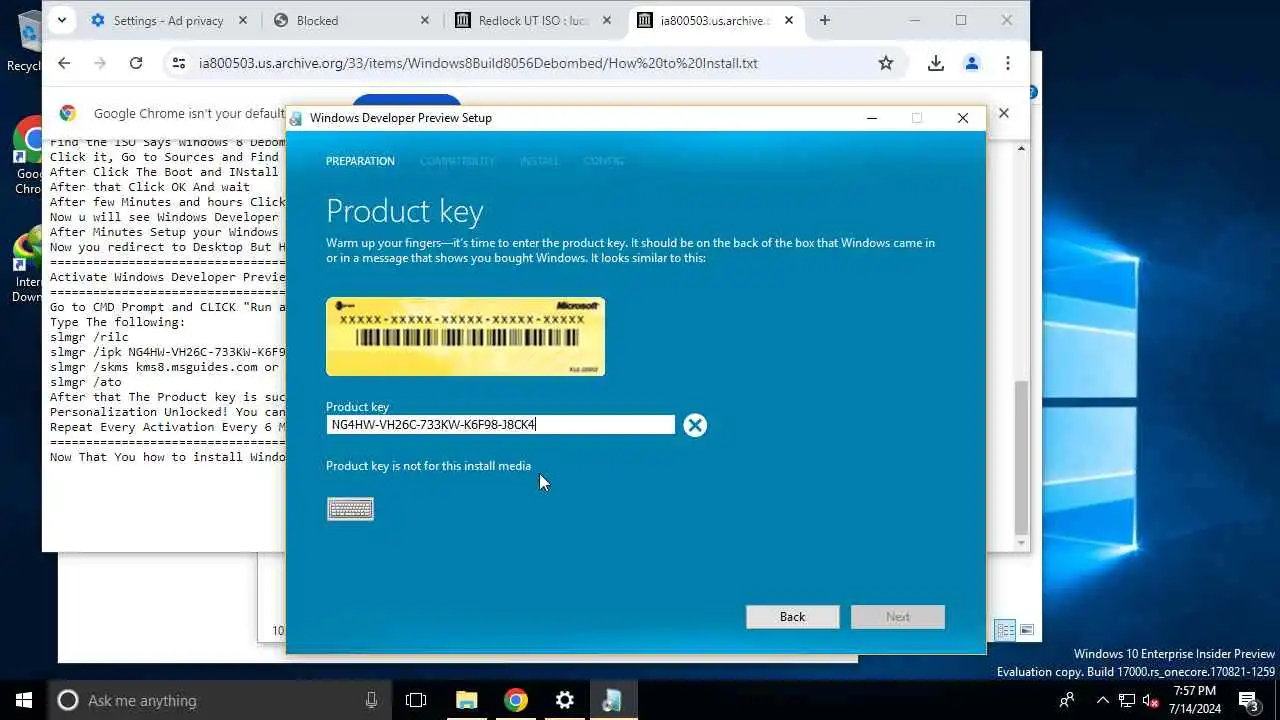Close the Settings - Ad privacy tab
This screenshot has width=1280, height=720.
243,20
